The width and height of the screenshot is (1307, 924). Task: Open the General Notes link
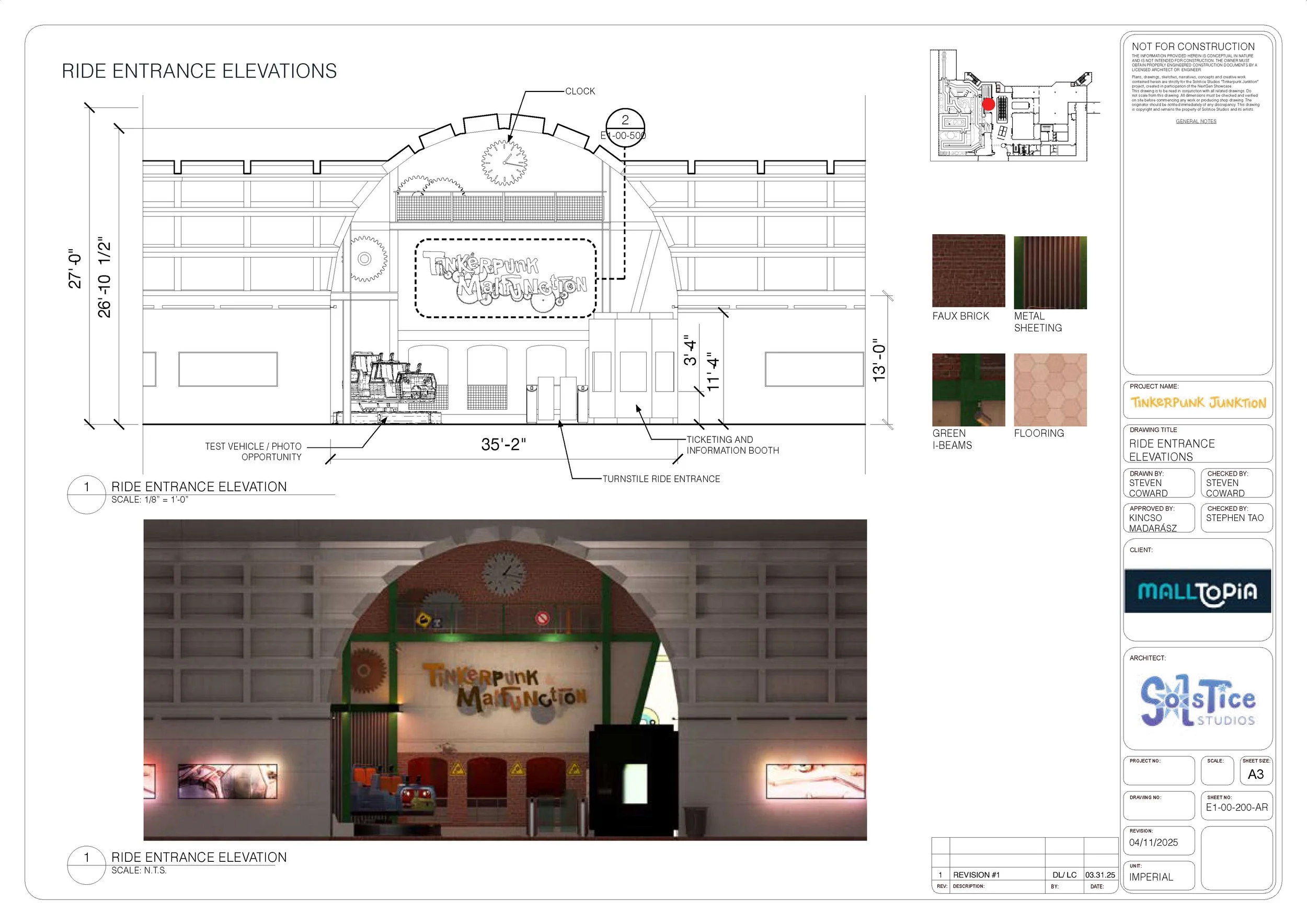1196,121
